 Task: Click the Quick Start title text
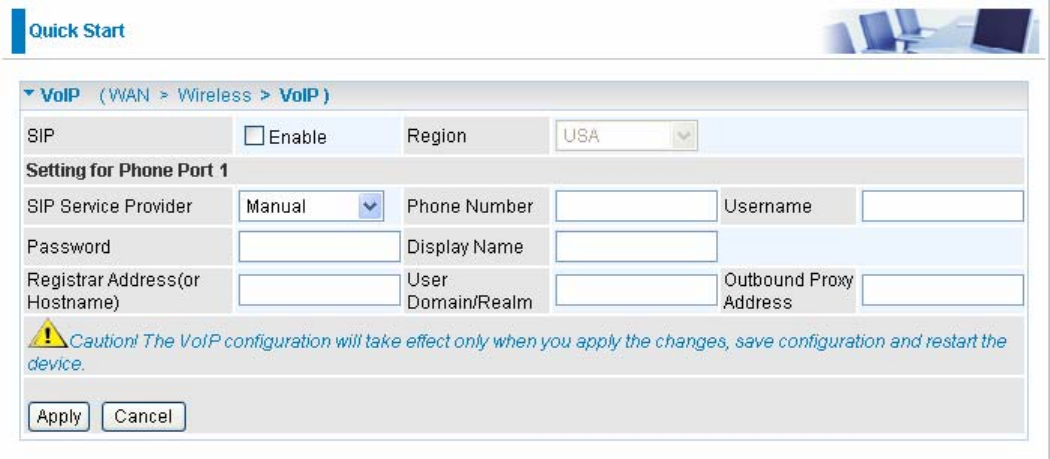(x=77, y=31)
